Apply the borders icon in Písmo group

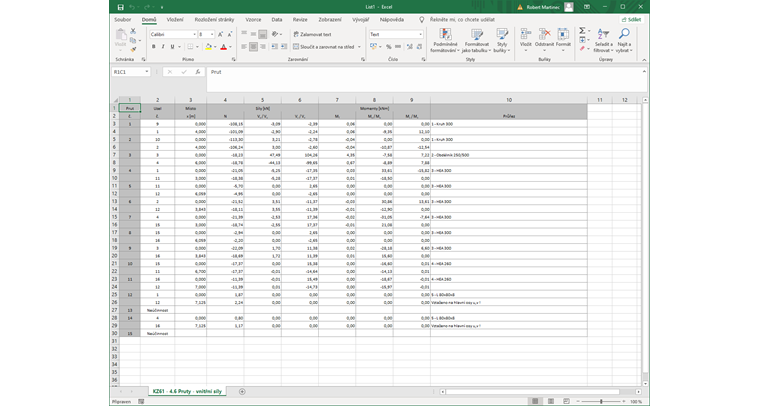point(190,47)
